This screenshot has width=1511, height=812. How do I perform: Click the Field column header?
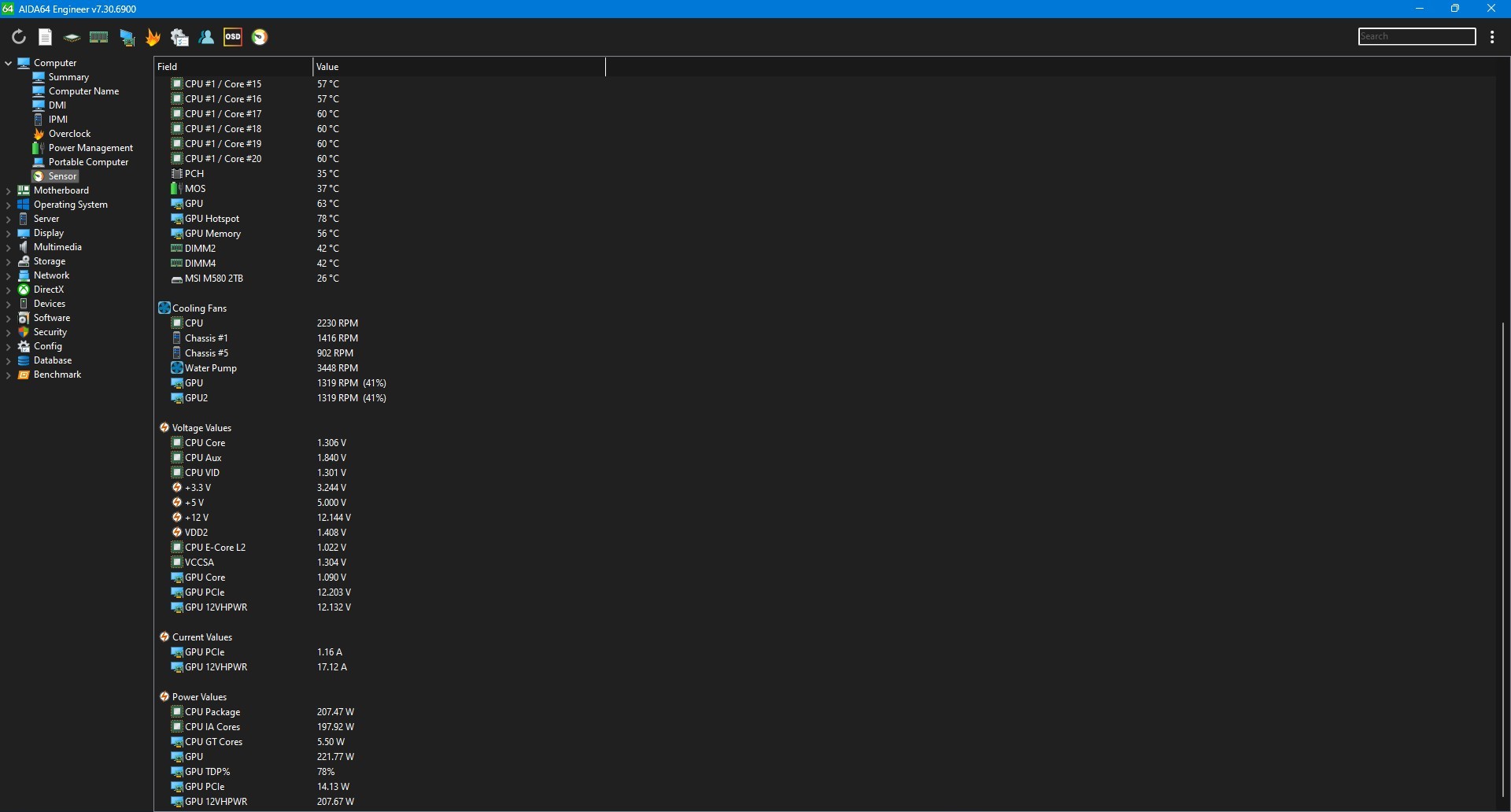233,67
